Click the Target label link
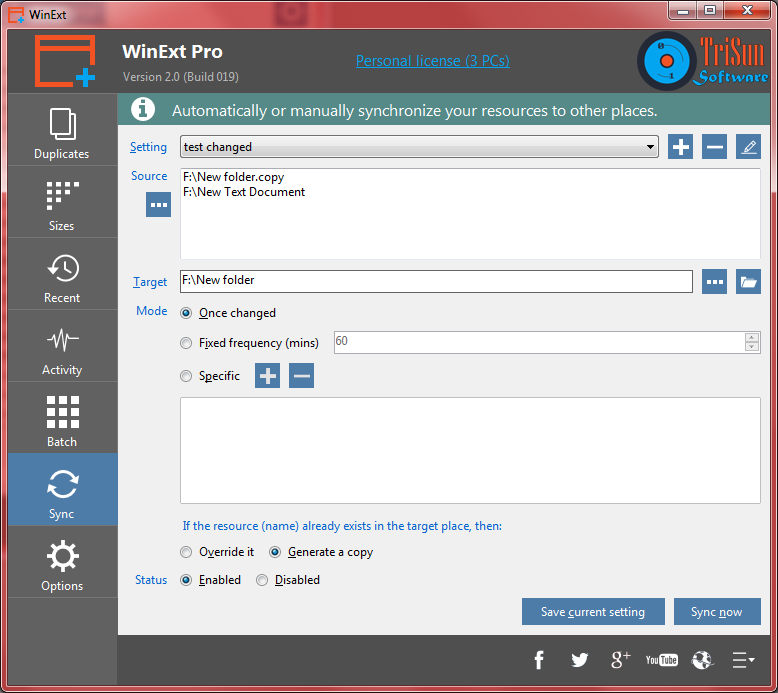The height and width of the screenshot is (693, 778). coord(150,282)
